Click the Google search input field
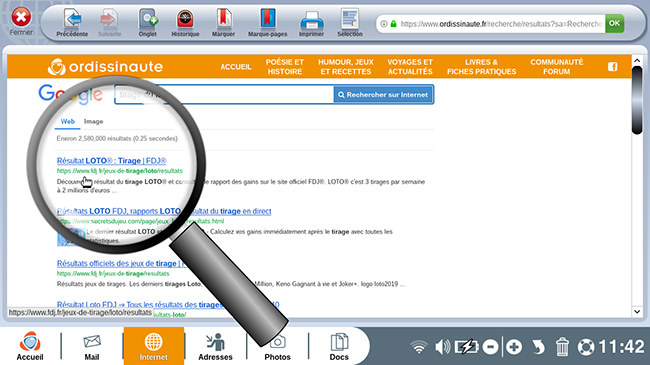The width and height of the screenshot is (650, 365). pos(224,95)
